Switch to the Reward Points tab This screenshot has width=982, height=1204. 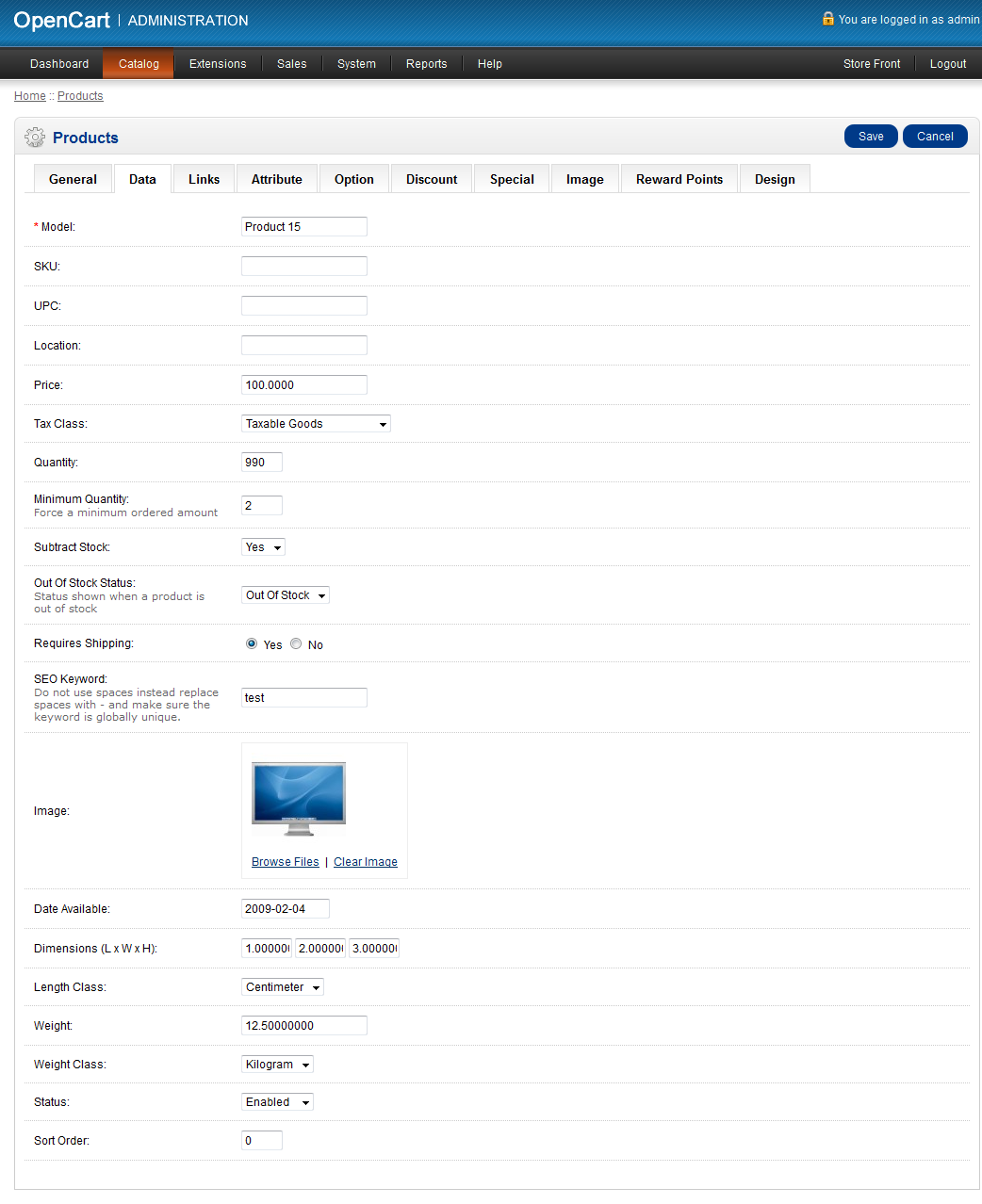pos(679,179)
